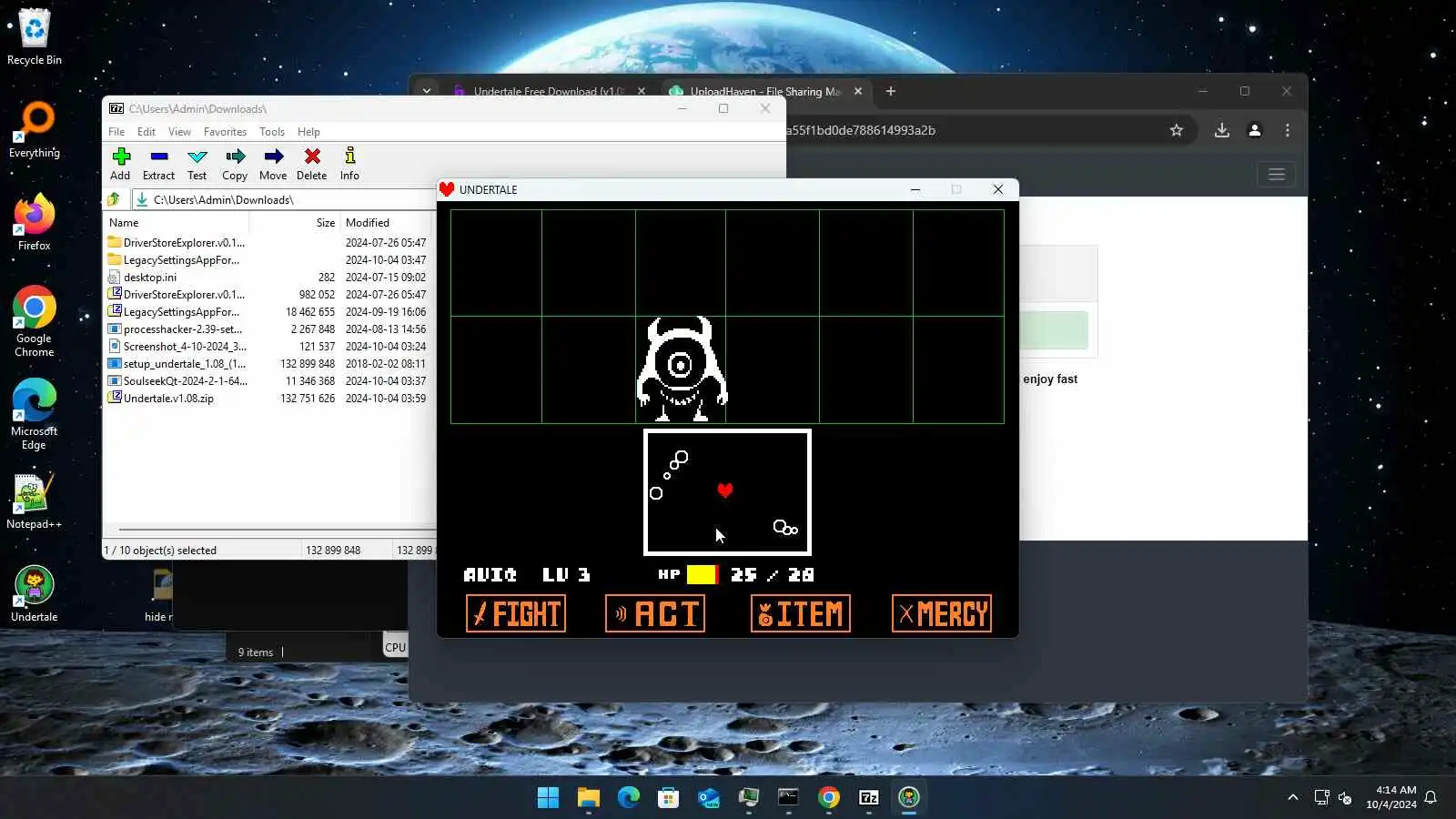Click the Move arrow icon in 7-Zip
This screenshot has width=1456, height=819.
(273, 164)
